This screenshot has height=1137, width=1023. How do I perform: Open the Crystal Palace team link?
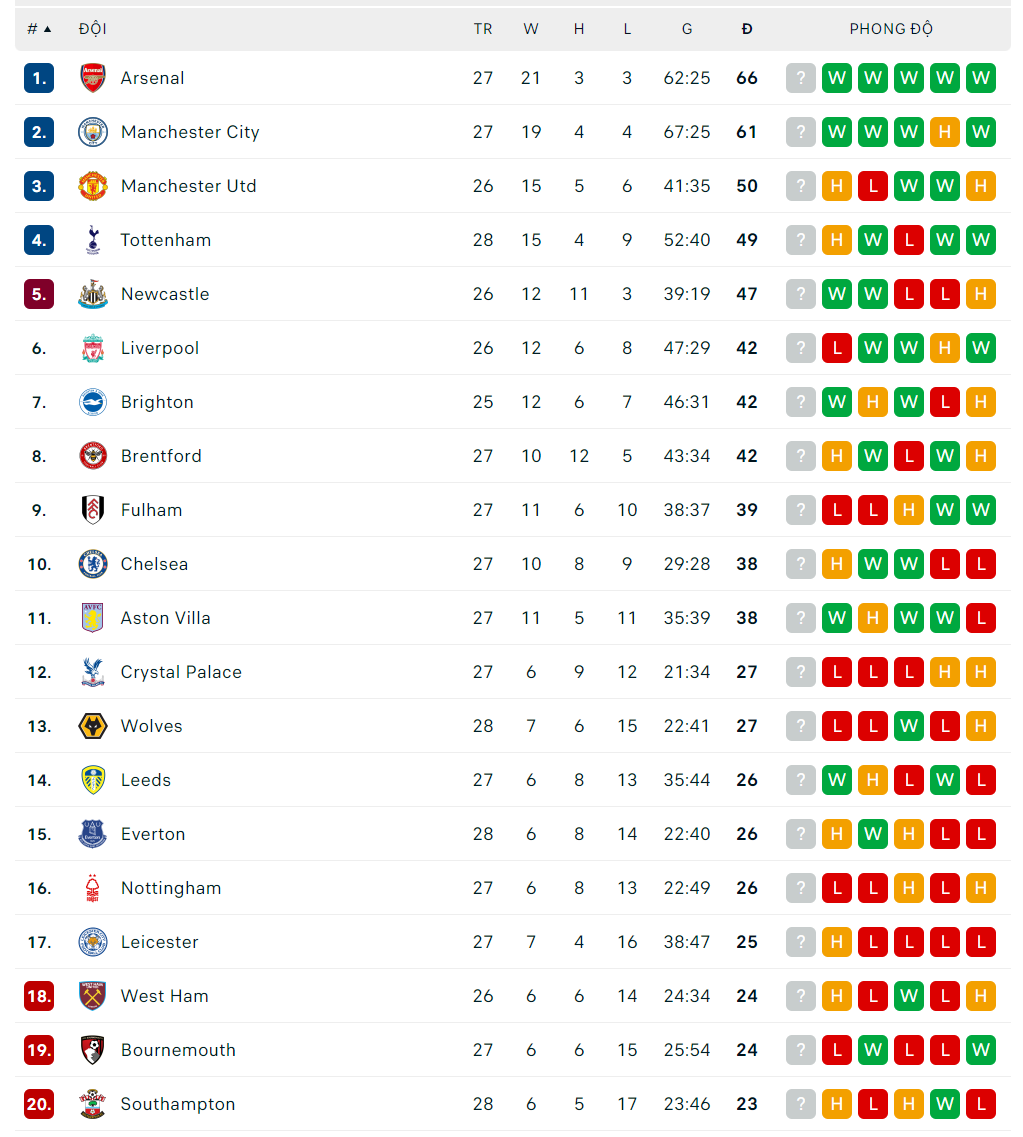point(181,672)
